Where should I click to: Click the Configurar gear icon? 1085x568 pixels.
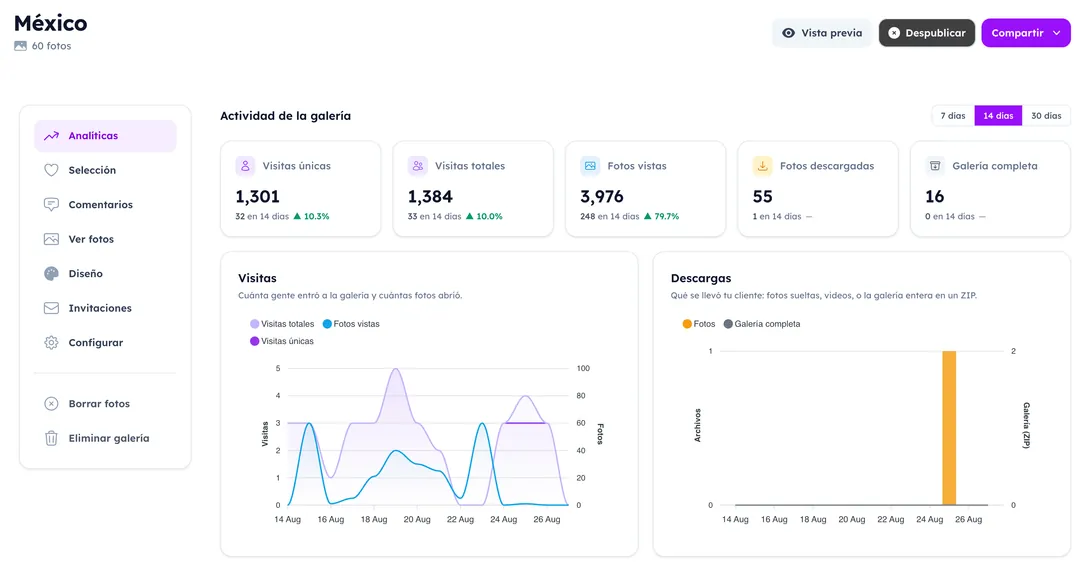(51, 342)
